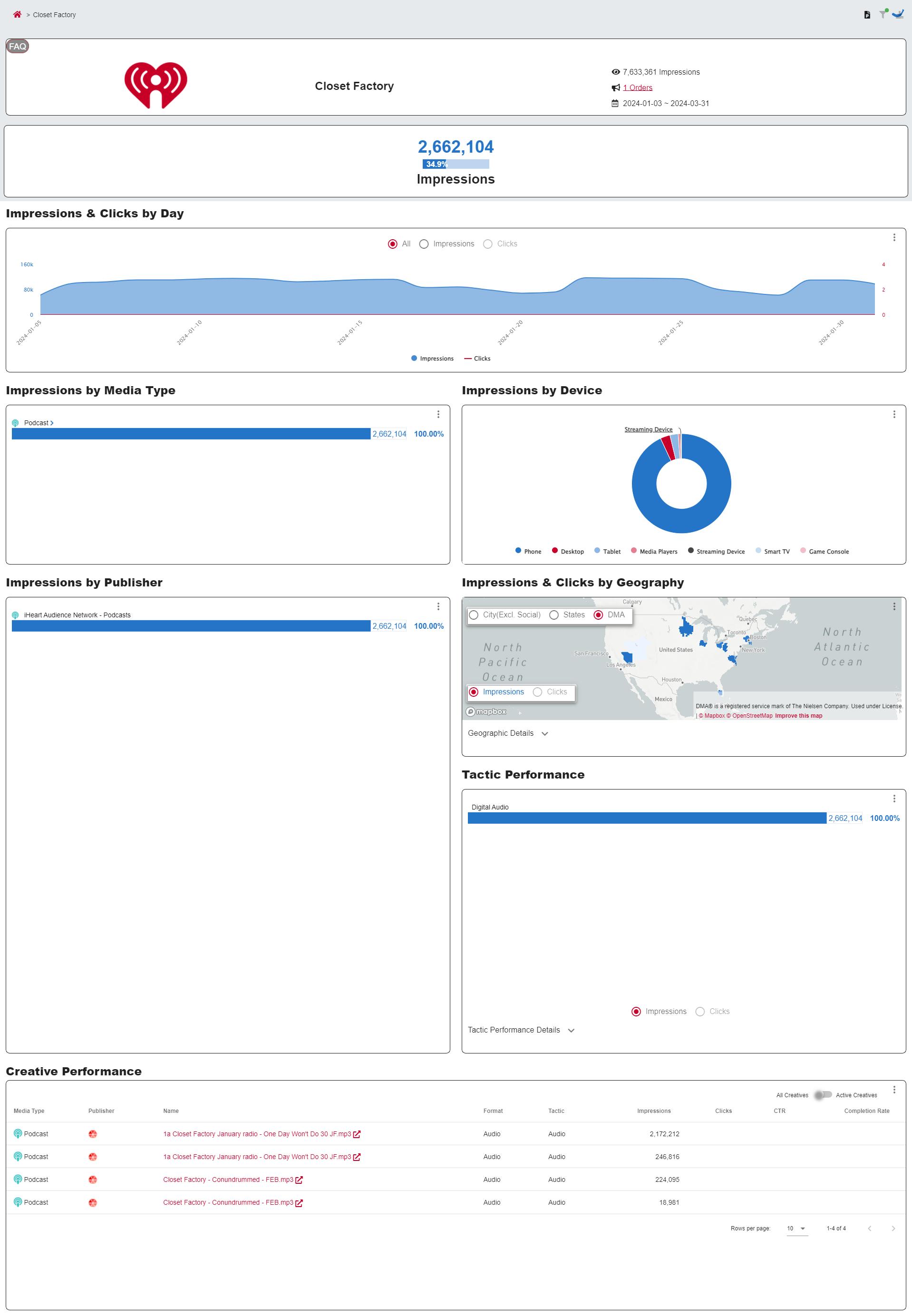This screenshot has width=912, height=1316.
Task: Select Clicks radio on the map
Action: pos(537,692)
